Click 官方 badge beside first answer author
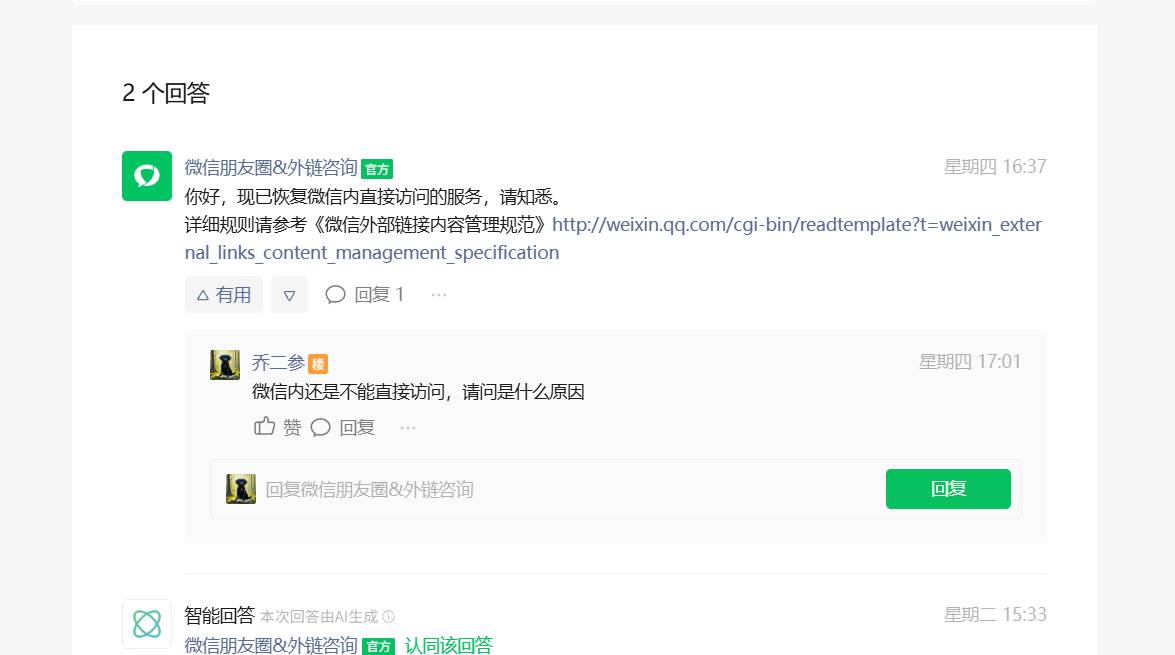1175x655 pixels. (x=377, y=169)
